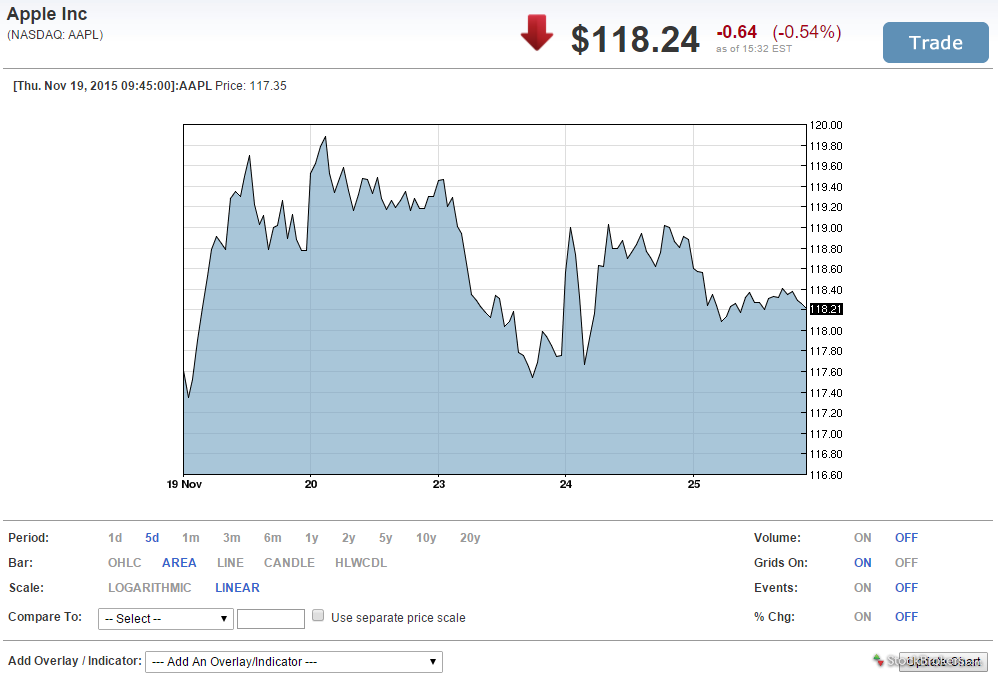Set chart period to 5d

(x=152, y=538)
